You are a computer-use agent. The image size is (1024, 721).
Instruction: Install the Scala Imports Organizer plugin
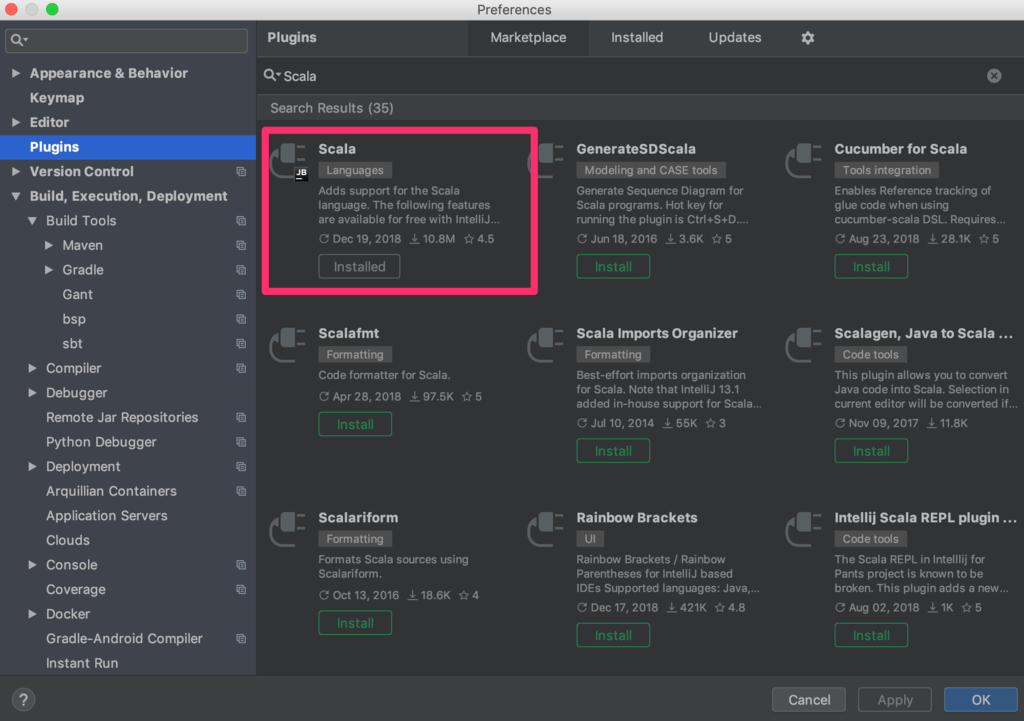click(x=613, y=451)
